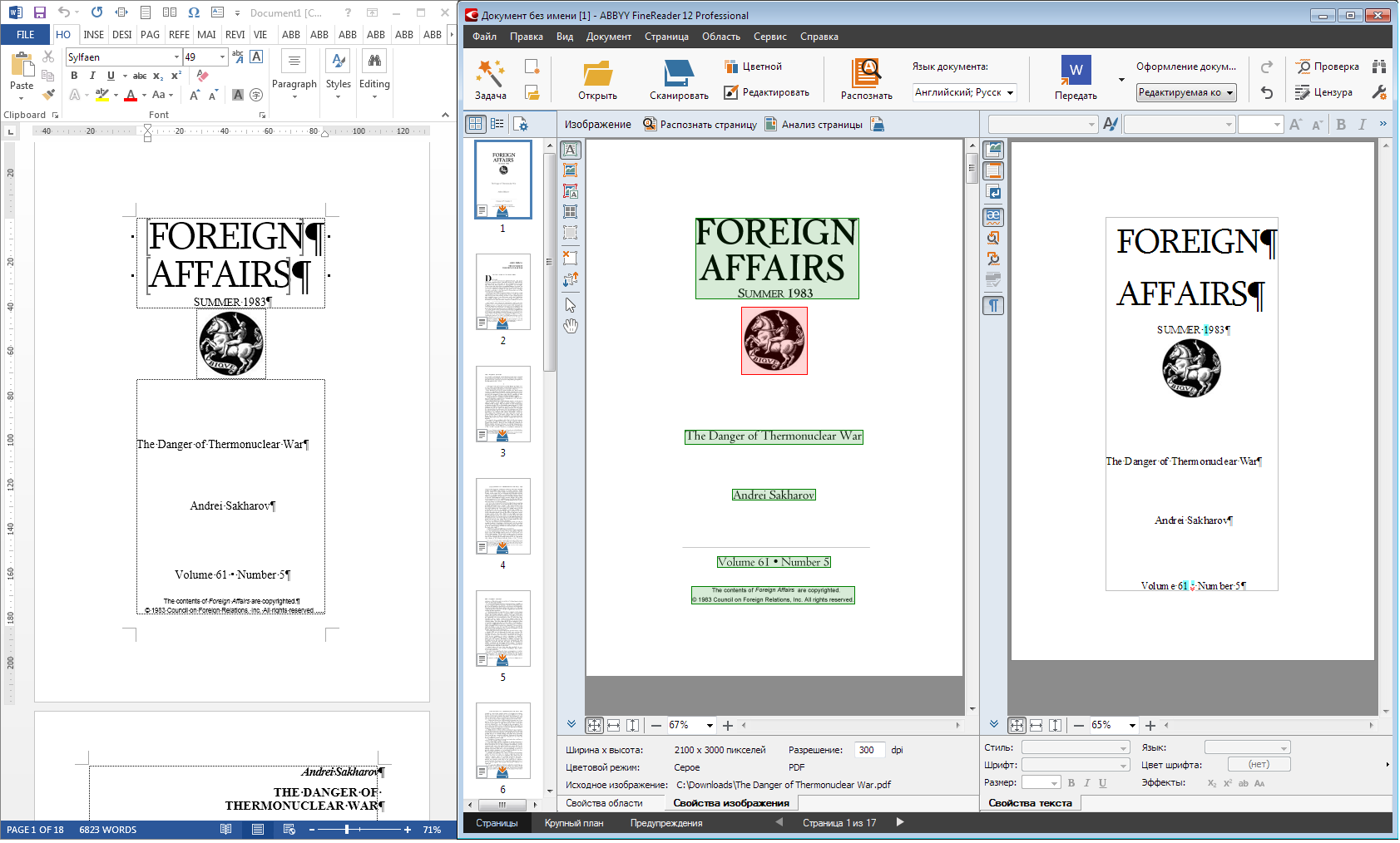Image resolution: width=1400 pixels, height=843 pixels.
Task: Open the Предупреждения tab
Action: click(x=666, y=823)
